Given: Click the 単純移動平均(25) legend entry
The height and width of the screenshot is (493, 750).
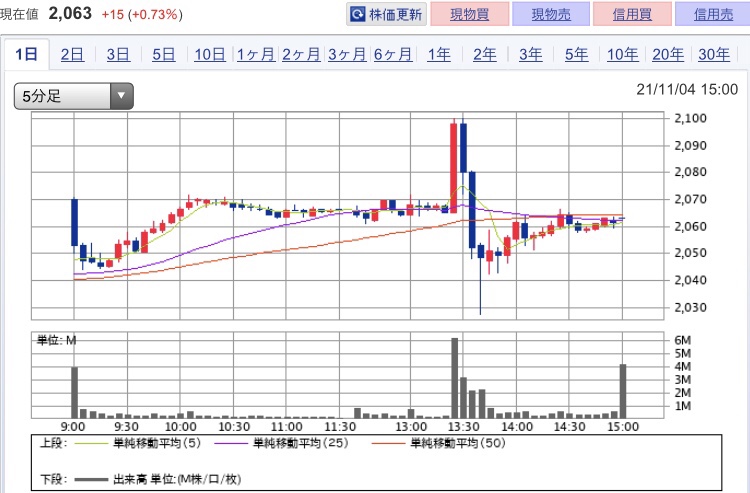Looking at the screenshot, I should click(282, 443).
